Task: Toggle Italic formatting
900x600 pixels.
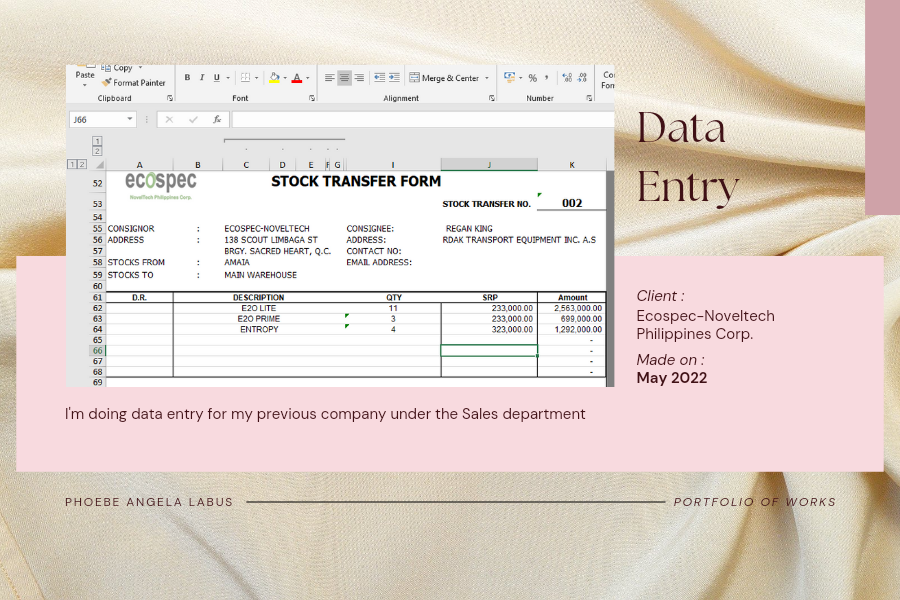Action: point(202,78)
